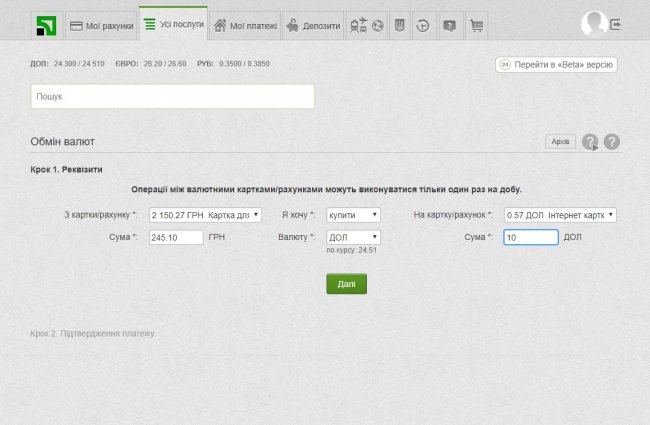650x425 pixels.
Task: Click the green PrivatBank logo
Action: pos(46,25)
